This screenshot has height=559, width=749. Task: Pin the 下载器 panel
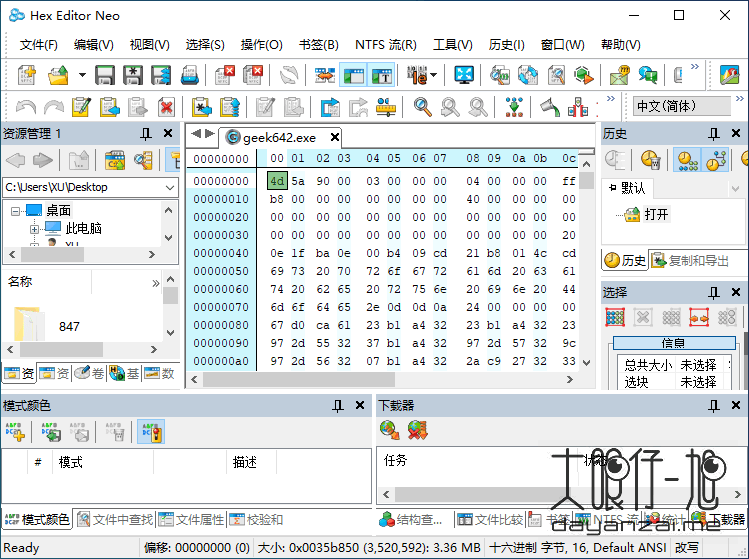pos(714,406)
